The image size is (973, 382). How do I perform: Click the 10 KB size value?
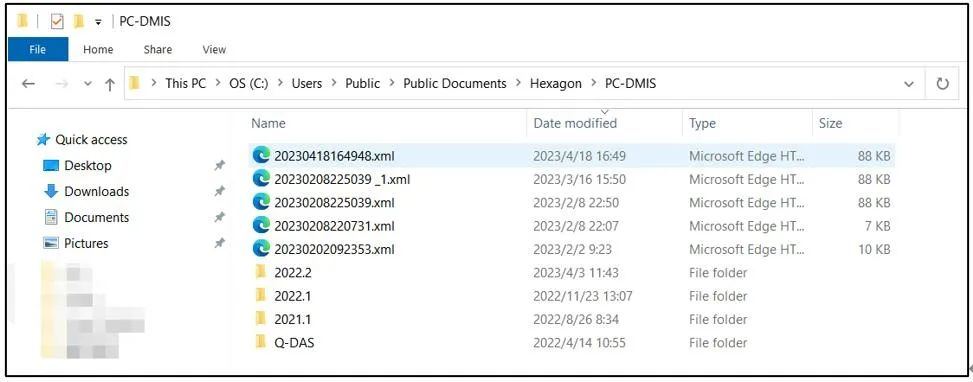coord(874,249)
